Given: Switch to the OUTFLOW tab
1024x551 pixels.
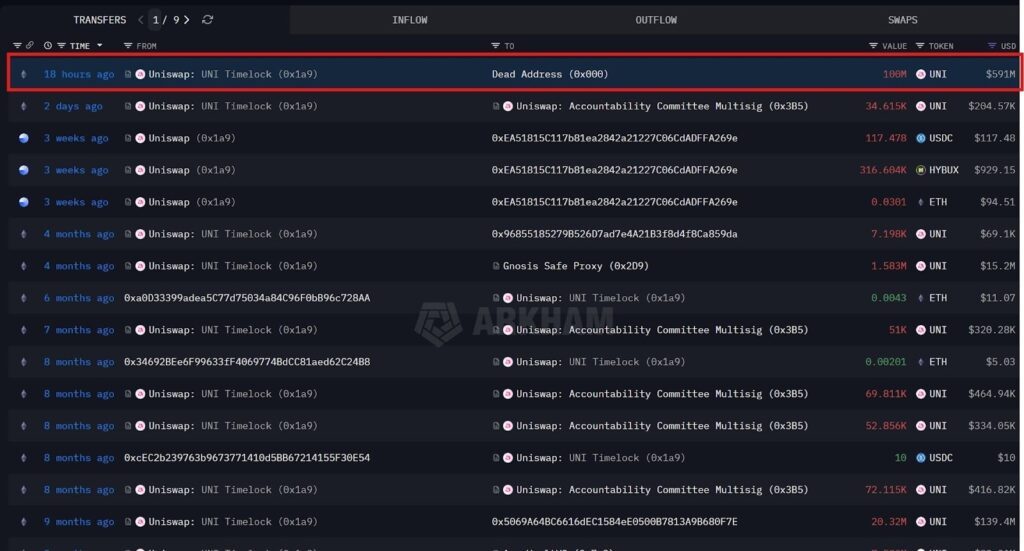Looking at the screenshot, I should [x=656, y=20].
